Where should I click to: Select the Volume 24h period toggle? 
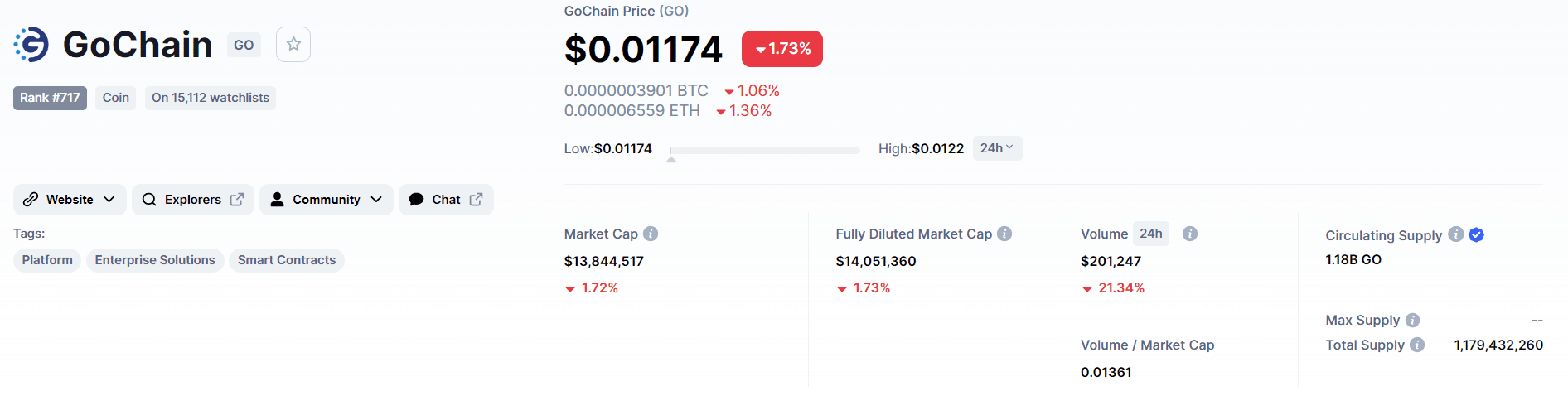click(1150, 234)
